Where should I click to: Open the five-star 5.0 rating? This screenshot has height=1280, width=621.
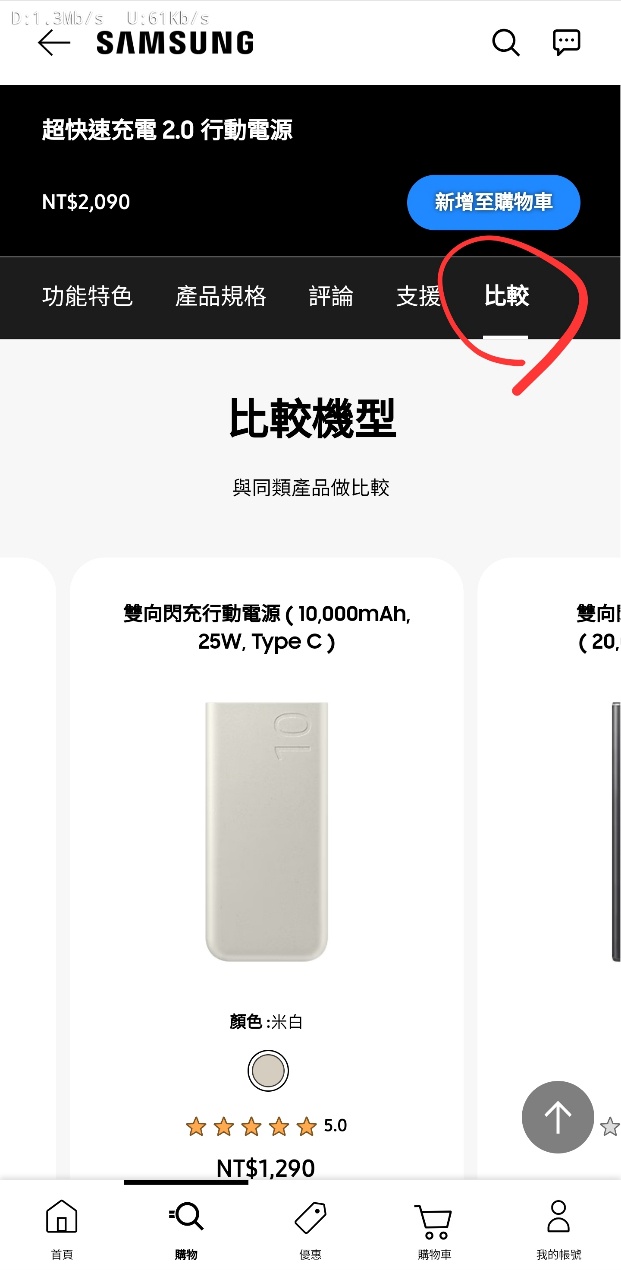click(x=266, y=1126)
